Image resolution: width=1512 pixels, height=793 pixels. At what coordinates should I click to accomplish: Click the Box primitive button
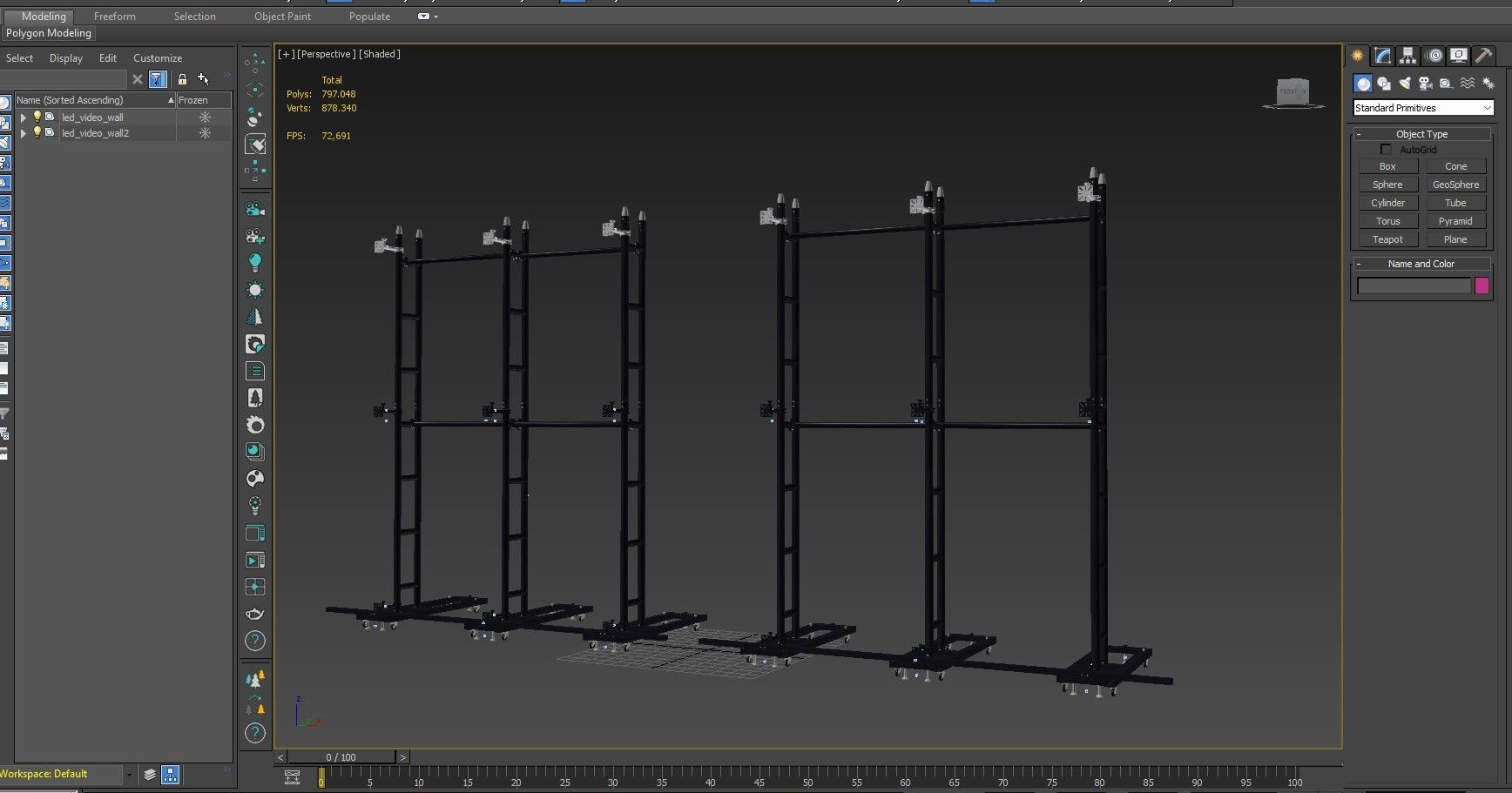click(x=1387, y=166)
